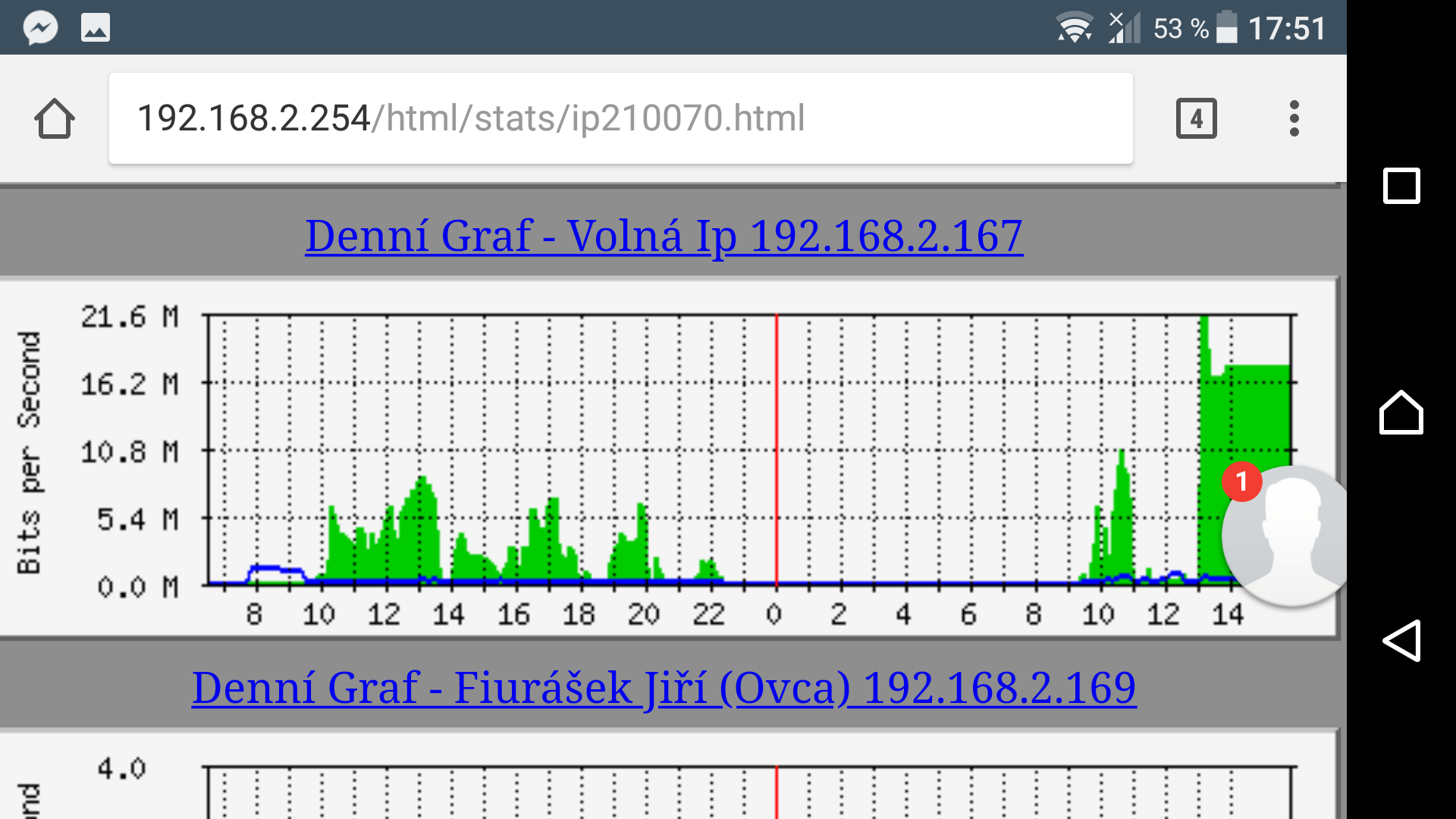1456x819 pixels.
Task: Open the browser three-dot overflow menu
Action: (1294, 119)
